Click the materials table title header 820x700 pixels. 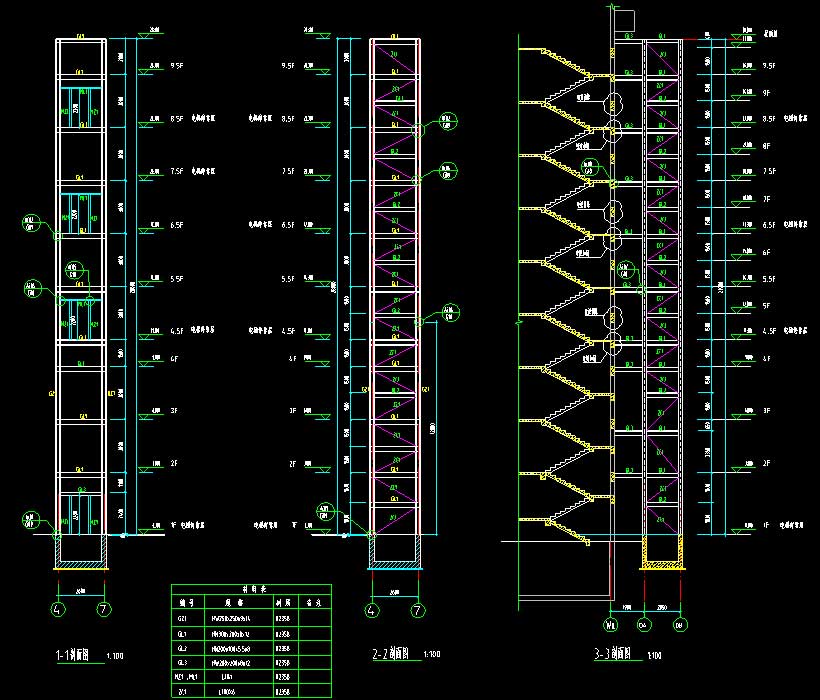point(251,590)
